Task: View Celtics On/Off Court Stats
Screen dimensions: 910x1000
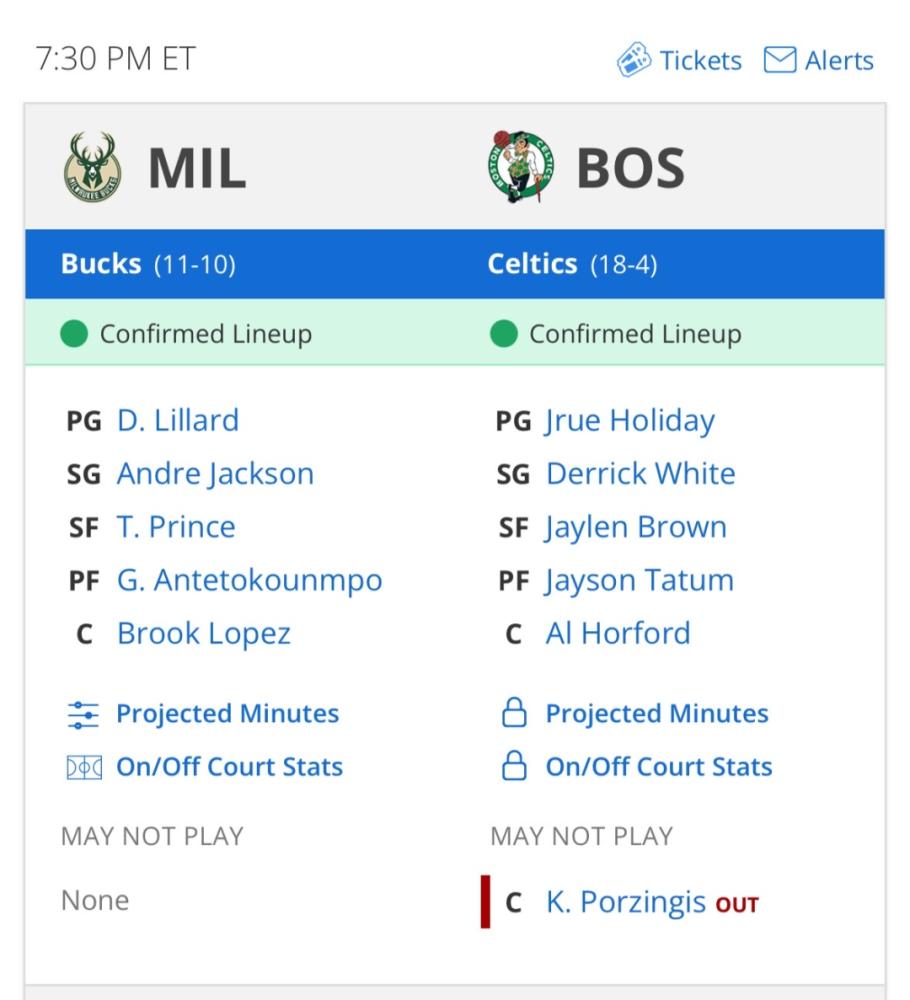Action: (x=658, y=767)
